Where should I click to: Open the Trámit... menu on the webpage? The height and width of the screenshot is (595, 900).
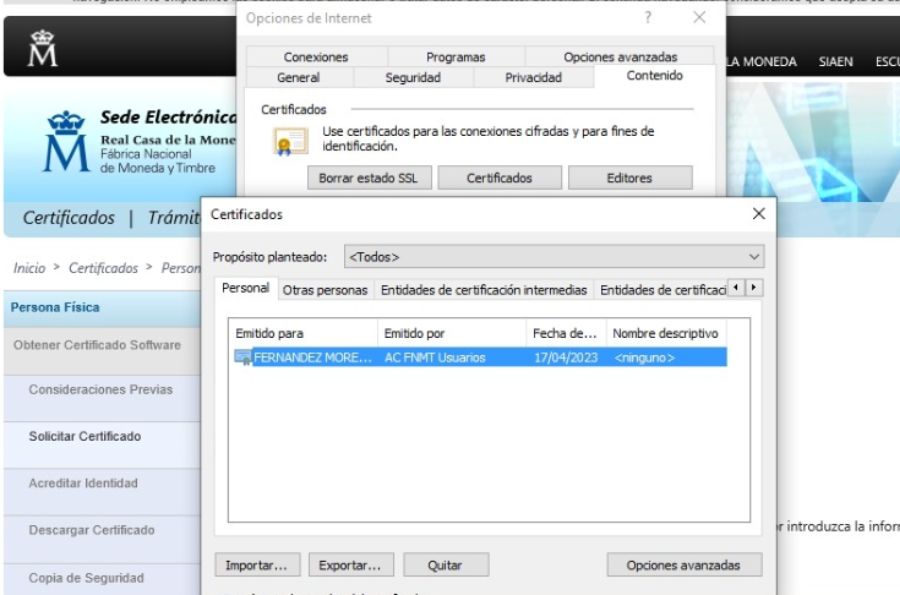click(x=174, y=218)
